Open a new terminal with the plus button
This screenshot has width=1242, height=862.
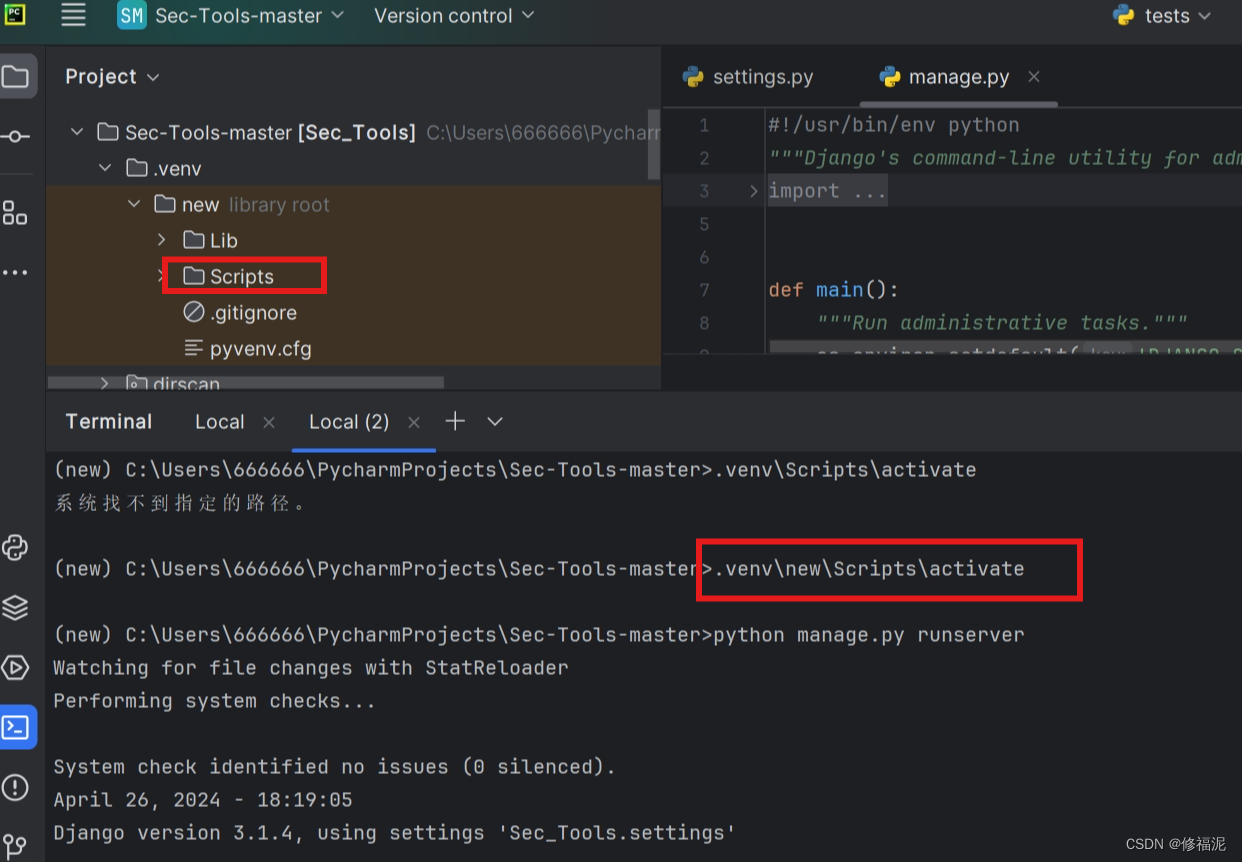click(455, 421)
